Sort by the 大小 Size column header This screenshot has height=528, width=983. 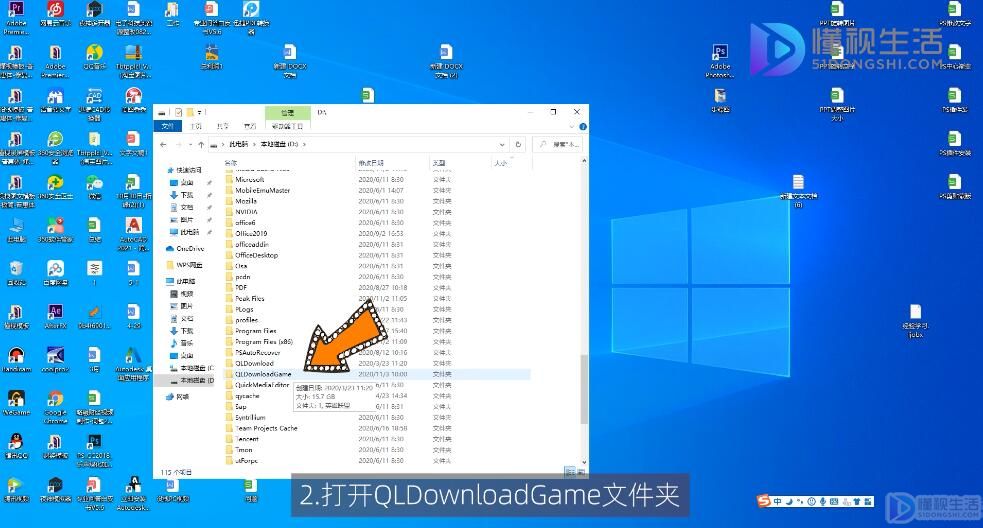pyautogui.click(x=500, y=163)
